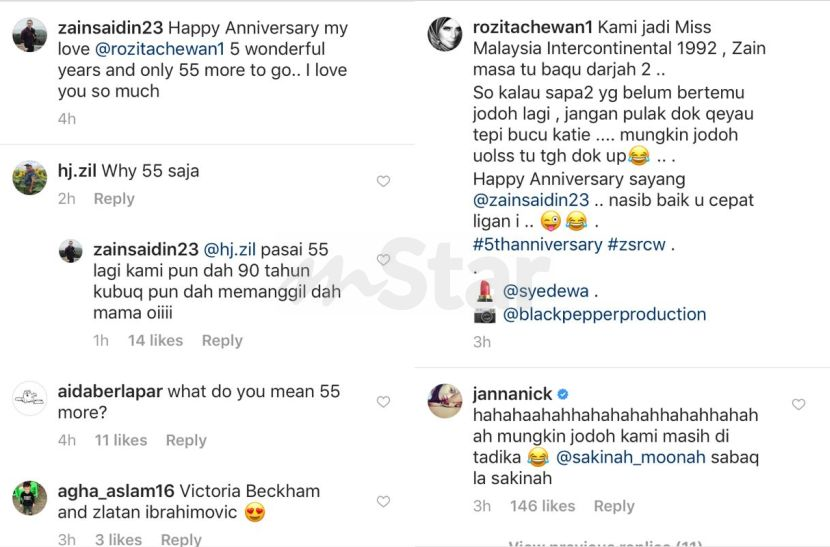The height and width of the screenshot is (547, 830).
Task: Open the @sakinah_moonah mention
Action: click(x=631, y=457)
